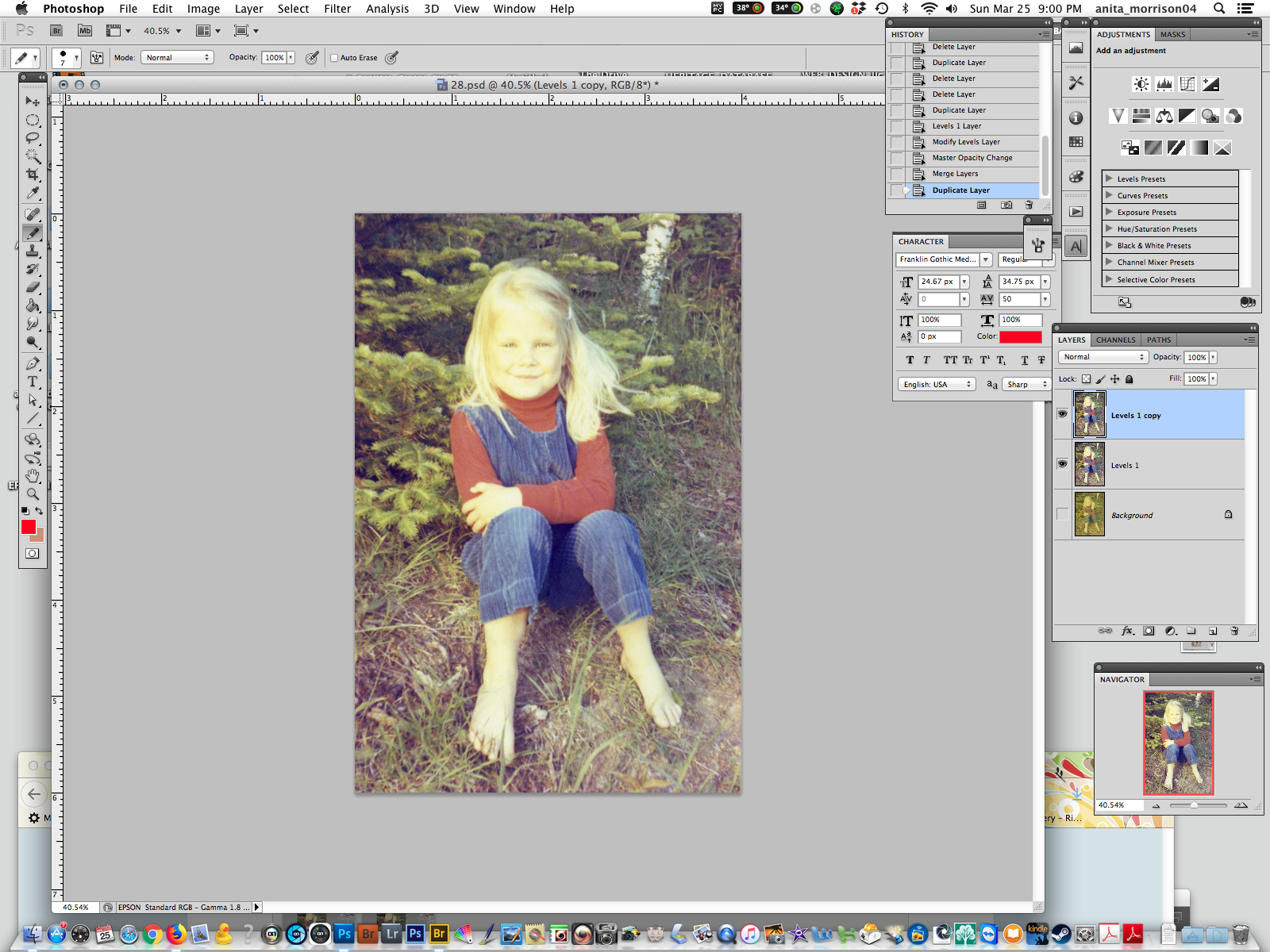This screenshot has width=1270, height=952.
Task: Open the Histogram collapsed panel icon
Action: (1076, 48)
